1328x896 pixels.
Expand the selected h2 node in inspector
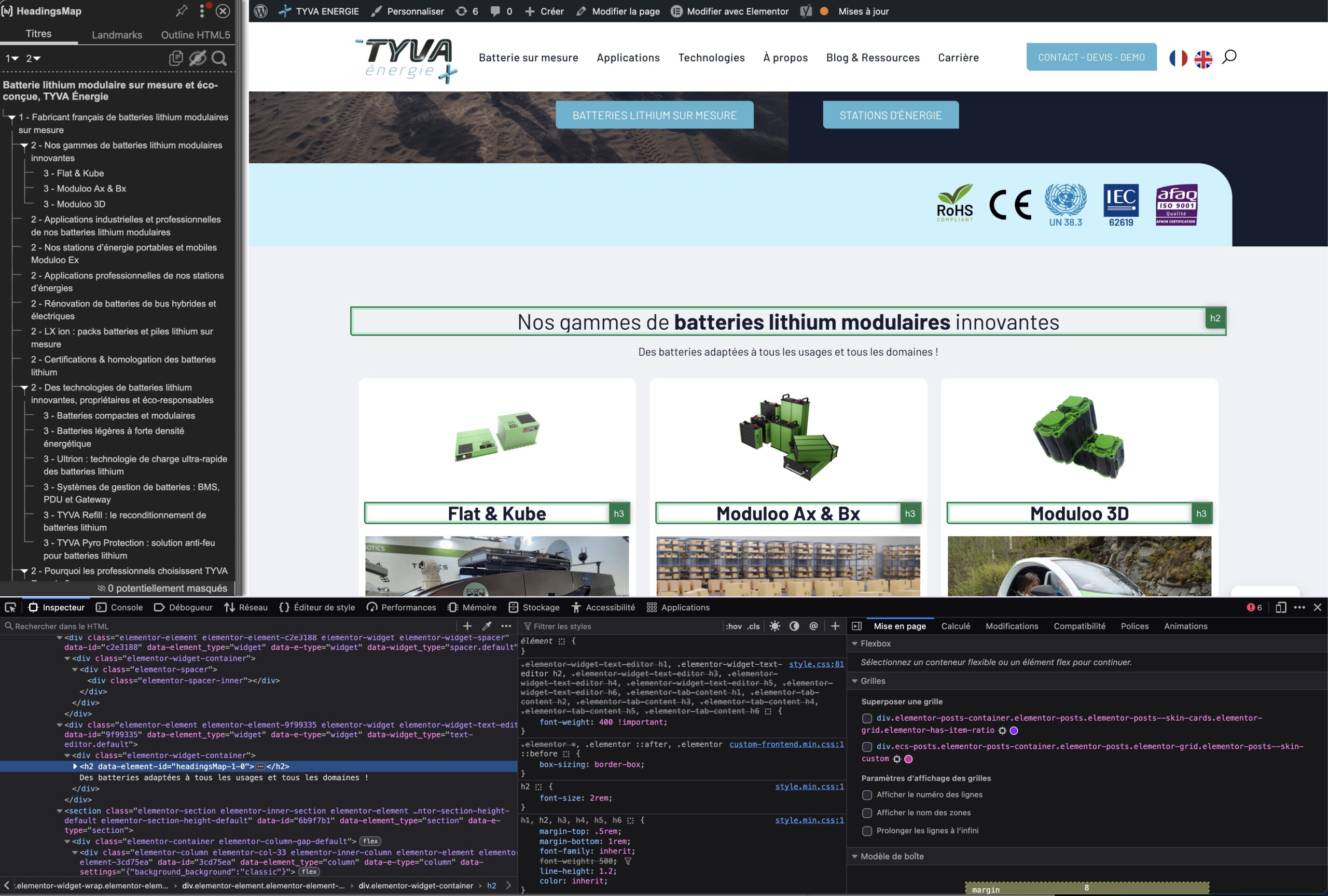tap(75, 766)
